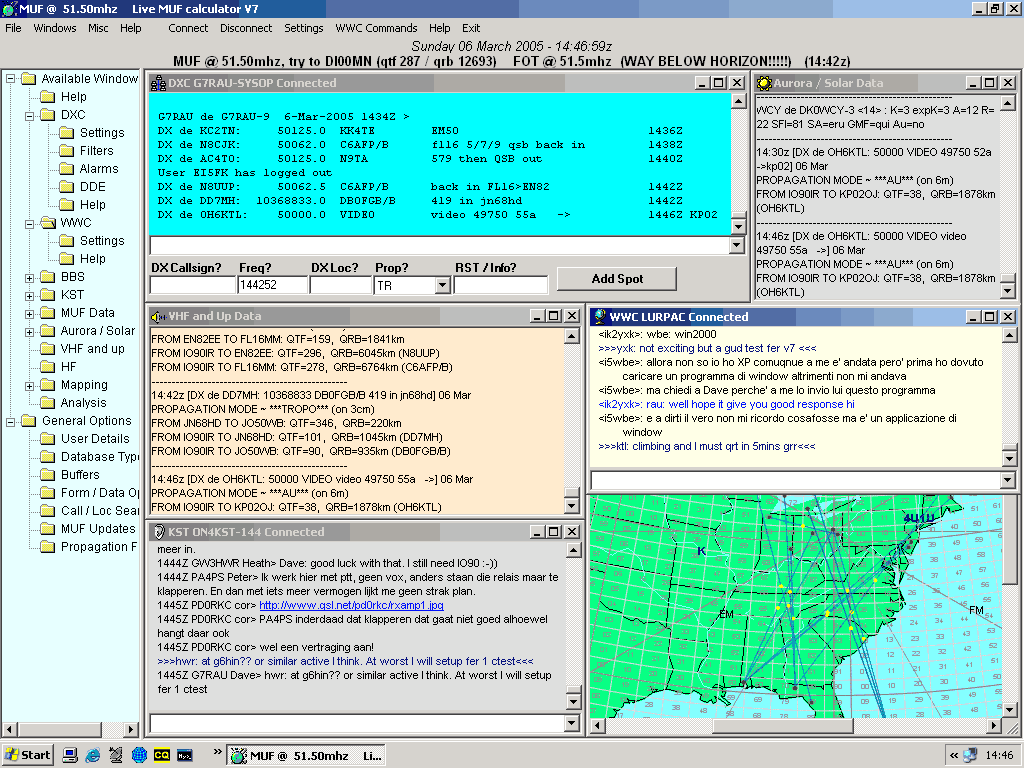The width and height of the screenshot is (1024, 768).
Task: Click the Add Spot button
Action: [617, 279]
